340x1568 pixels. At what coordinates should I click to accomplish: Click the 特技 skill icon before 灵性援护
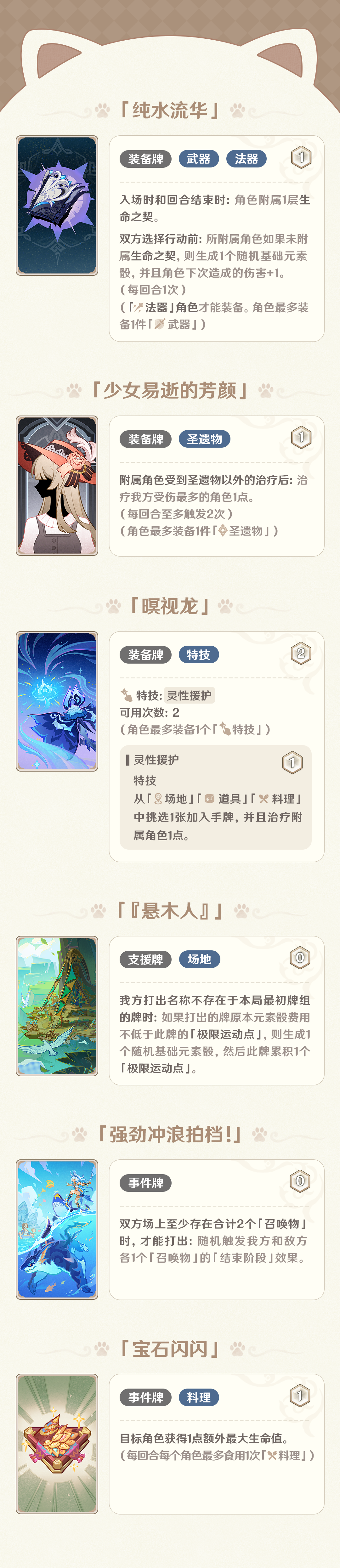[127, 695]
